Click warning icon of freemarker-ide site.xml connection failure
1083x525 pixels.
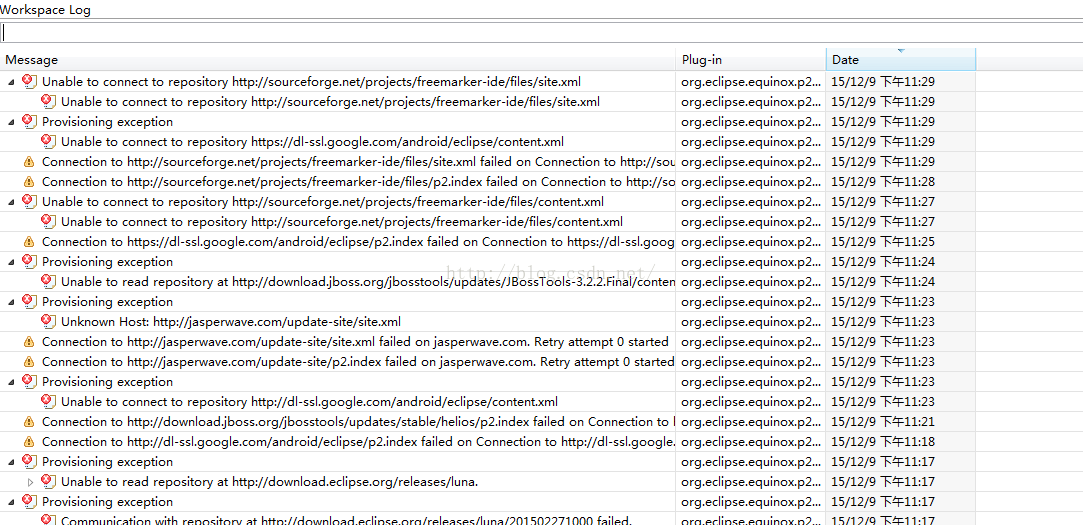pos(28,162)
